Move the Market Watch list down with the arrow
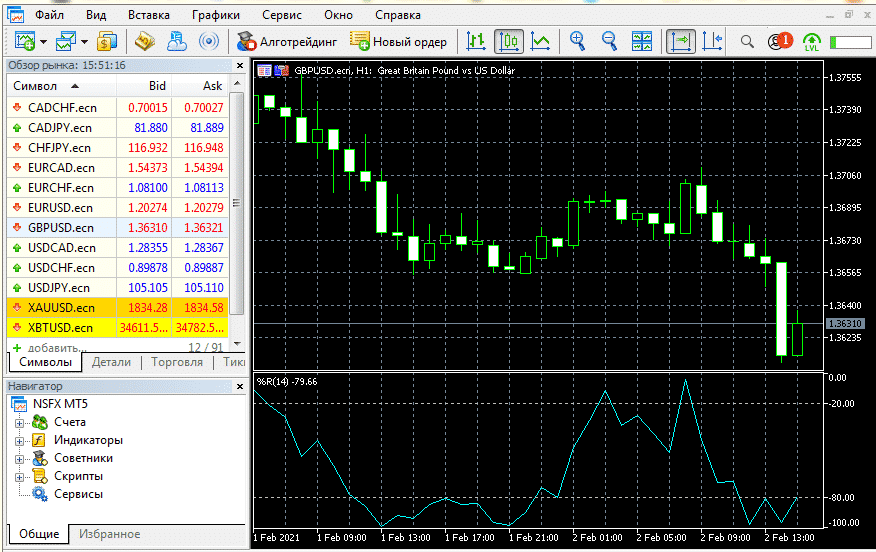 pyautogui.click(x=237, y=343)
